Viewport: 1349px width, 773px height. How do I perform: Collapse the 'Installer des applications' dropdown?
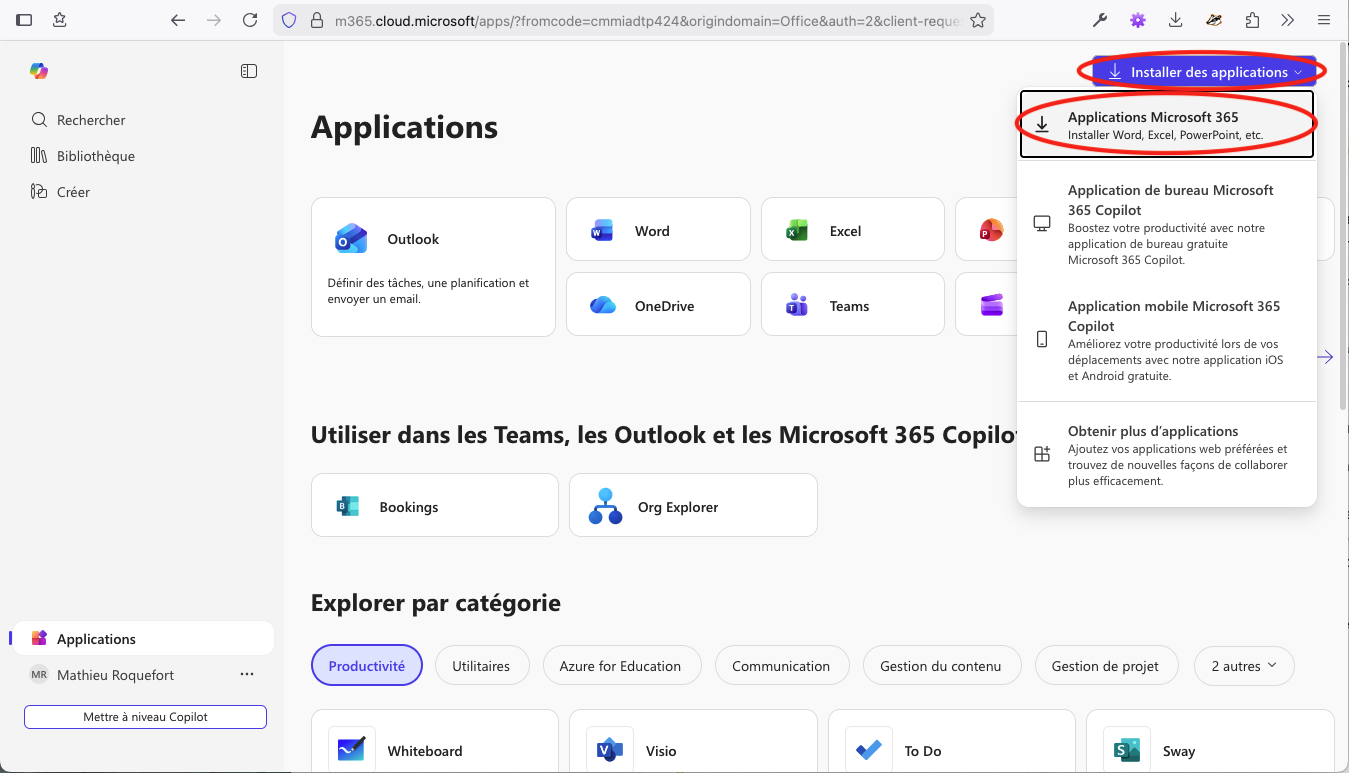tap(1204, 72)
